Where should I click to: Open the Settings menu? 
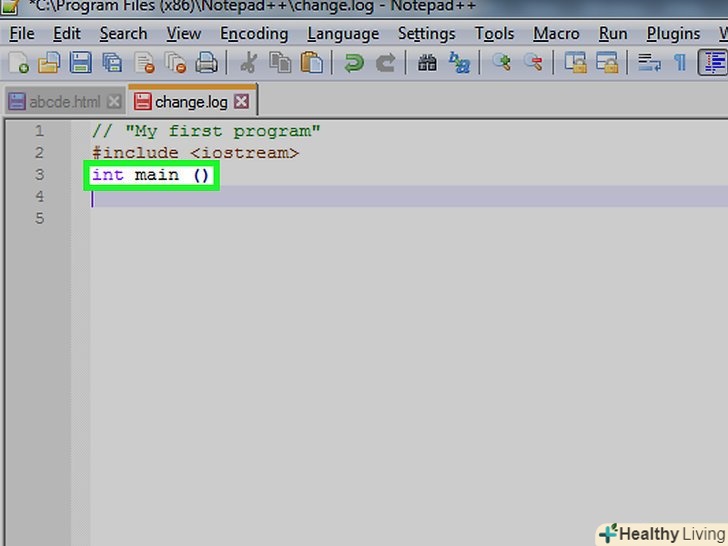(427, 34)
